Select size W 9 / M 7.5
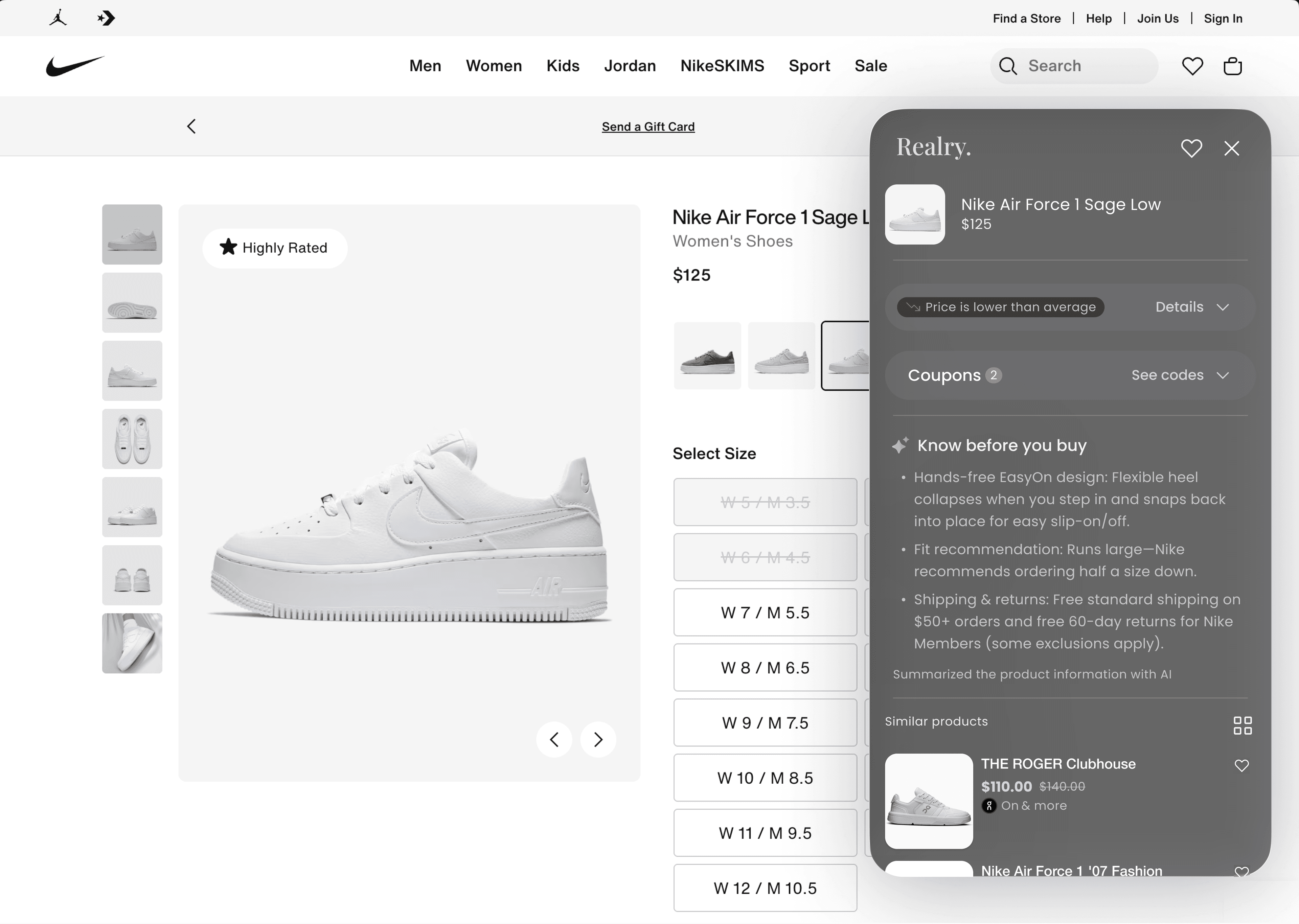 pos(765,723)
